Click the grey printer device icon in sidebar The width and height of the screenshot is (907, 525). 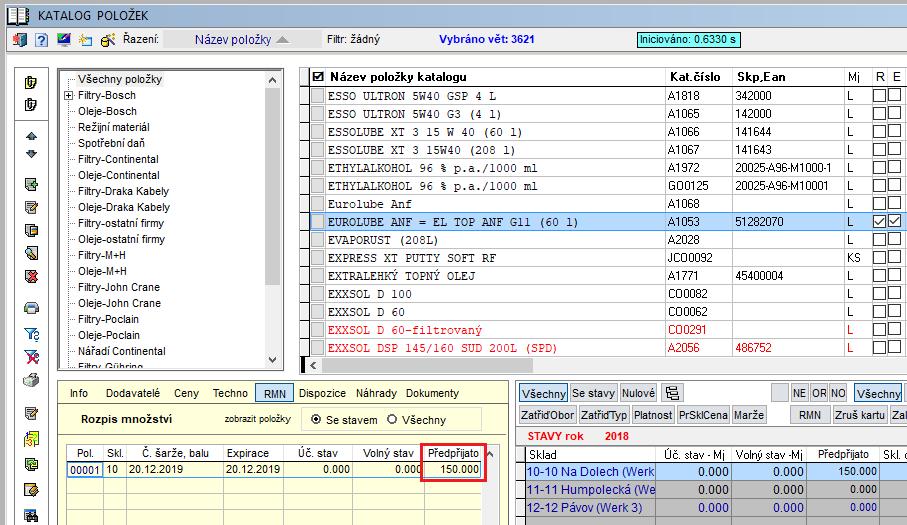point(31,380)
